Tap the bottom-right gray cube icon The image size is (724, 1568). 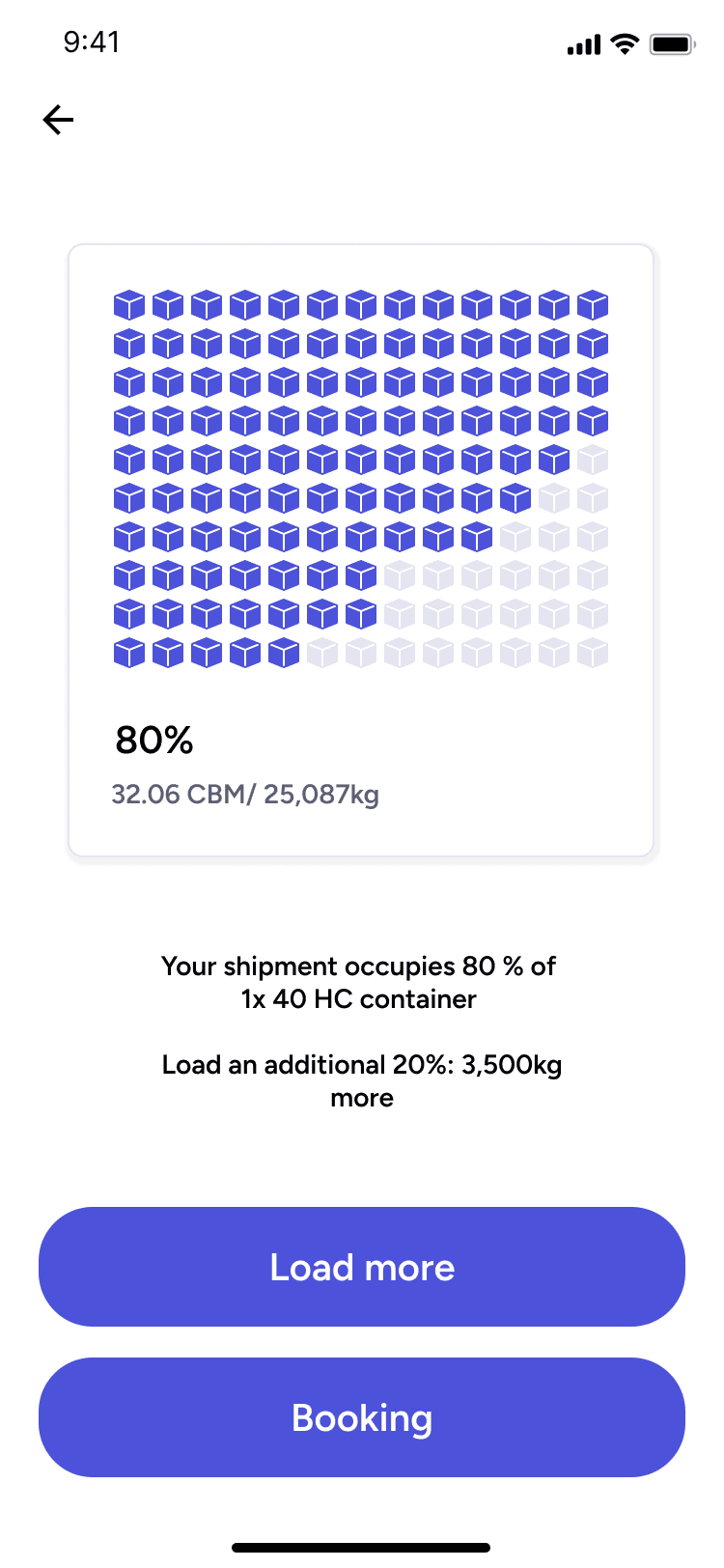tap(593, 653)
